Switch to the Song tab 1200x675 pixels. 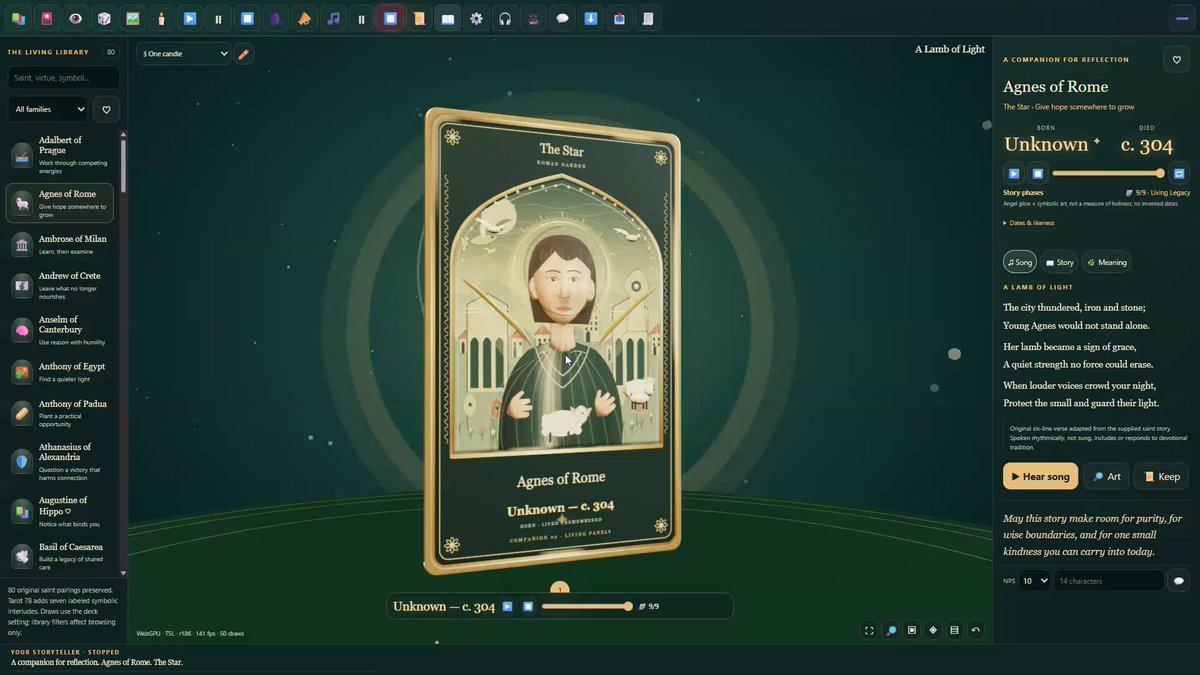pyautogui.click(x=1020, y=262)
